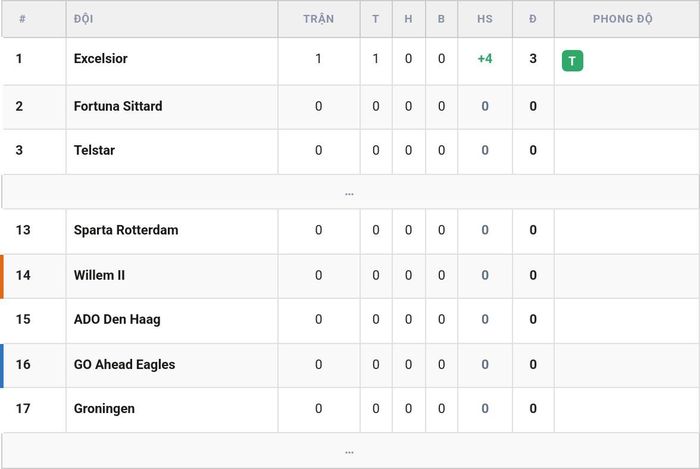
Task: Click the Đ points column header
Action: 533,19
